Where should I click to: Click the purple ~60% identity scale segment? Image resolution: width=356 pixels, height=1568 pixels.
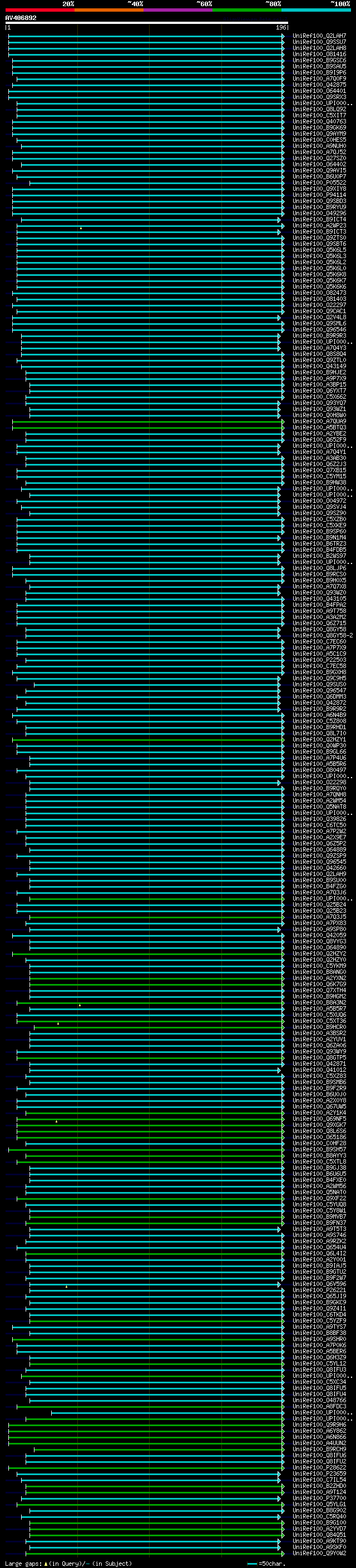[x=179, y=10]
